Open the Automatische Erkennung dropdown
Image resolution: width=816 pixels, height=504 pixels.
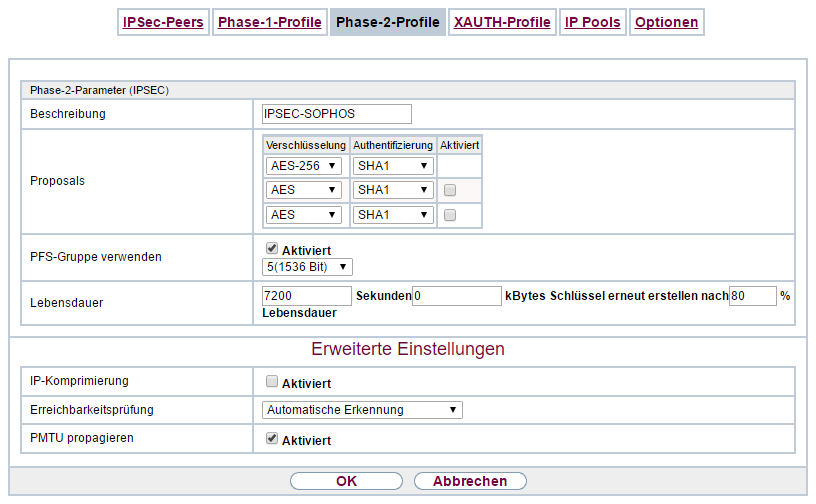click(362, 410)
